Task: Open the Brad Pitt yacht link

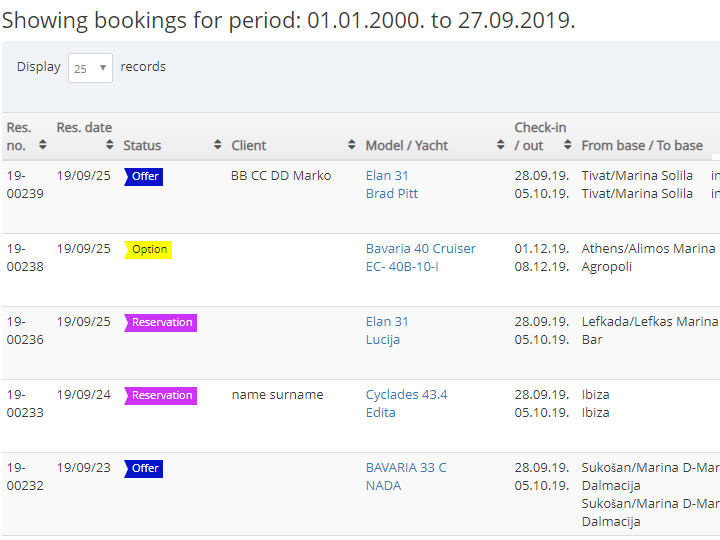Action: click(392, 194)
